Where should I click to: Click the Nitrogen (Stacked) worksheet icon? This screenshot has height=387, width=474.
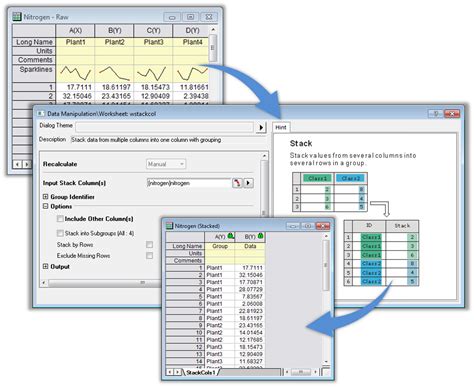point(170,226)
